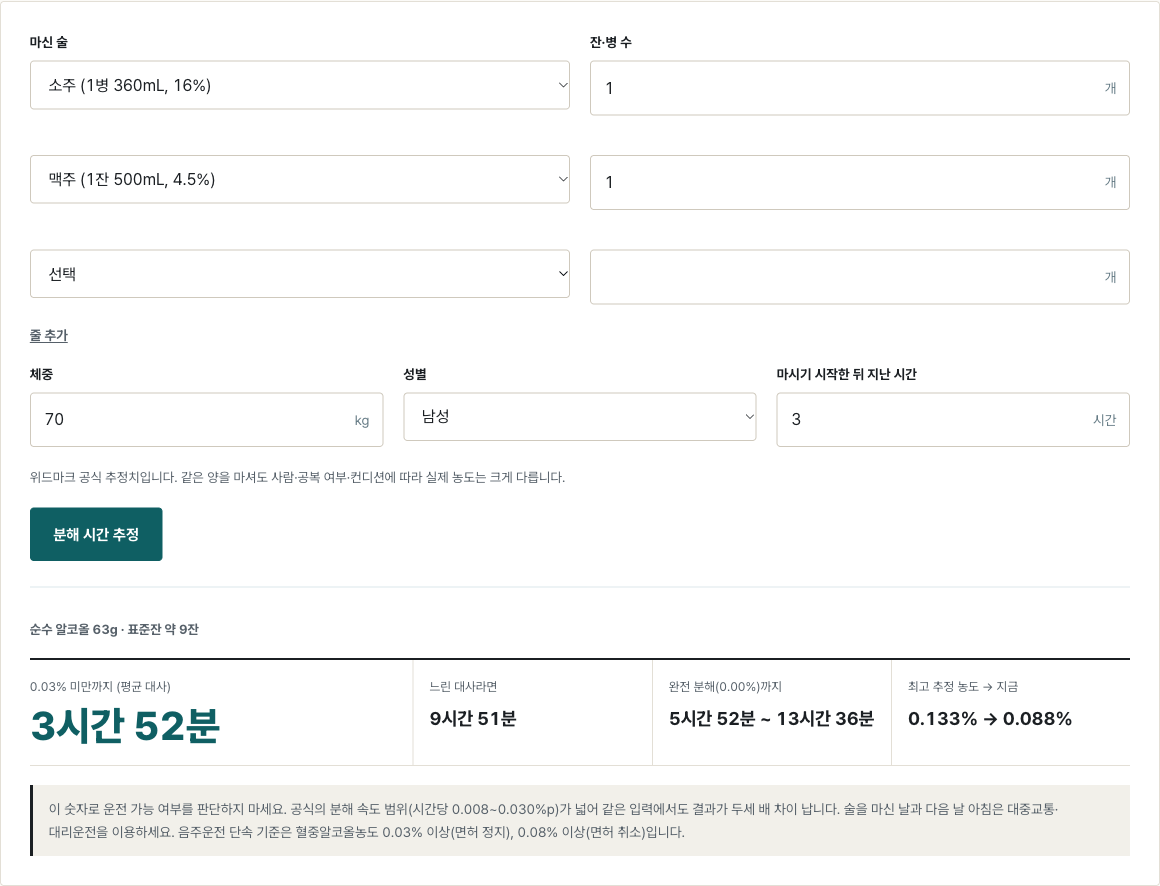Open the 성별 dropdown showing 남성

pos(580,416)
